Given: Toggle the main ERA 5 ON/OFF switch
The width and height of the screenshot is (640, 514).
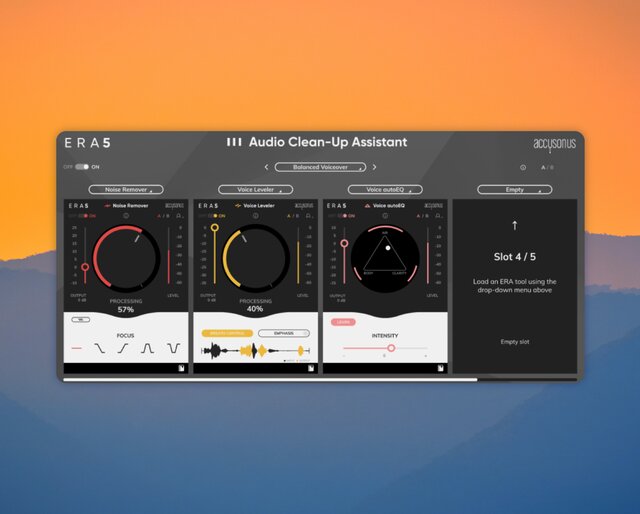Looking at the screenshot, I should click(x=82, y=167).
